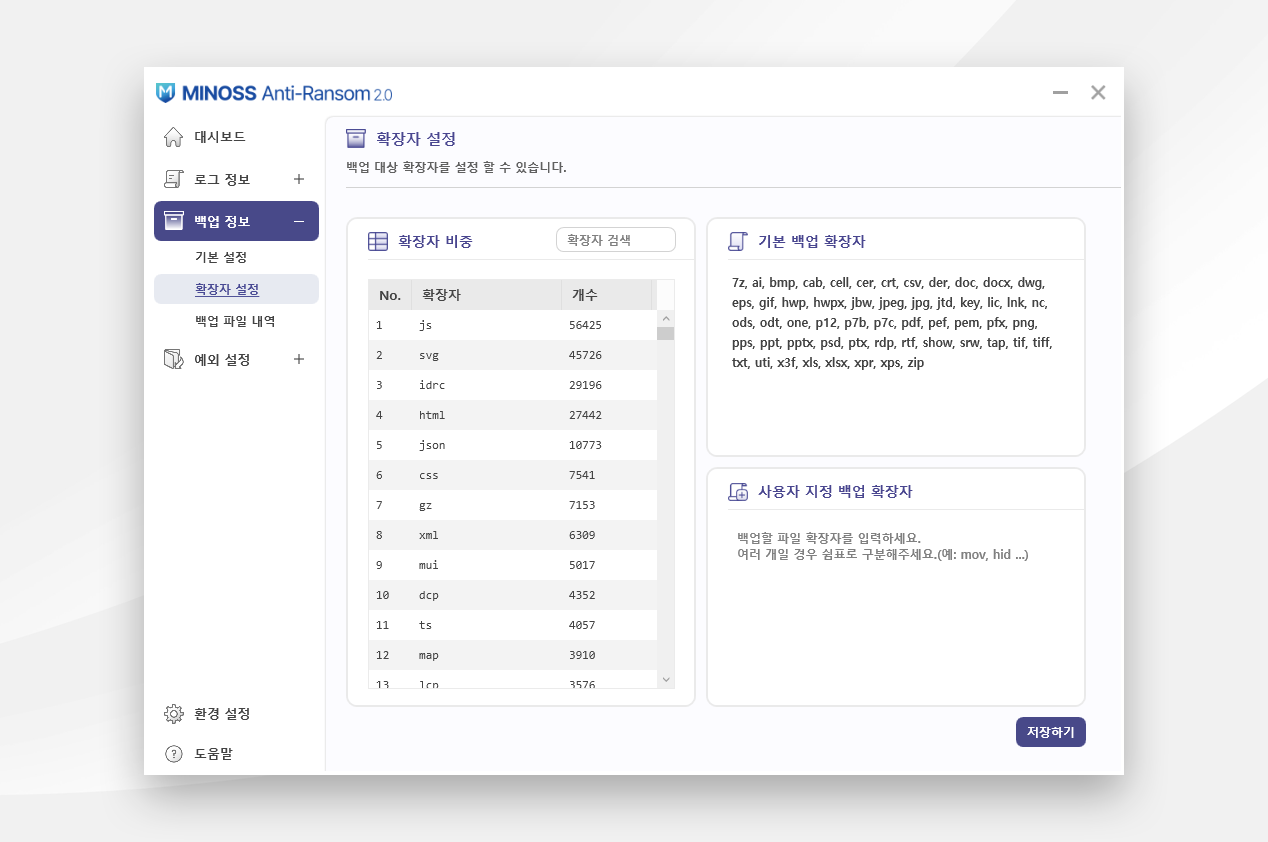The height and width of the screenshot is (842, 1268).
Task: Click the count value 27442
Action: click(x=585, y=415)
